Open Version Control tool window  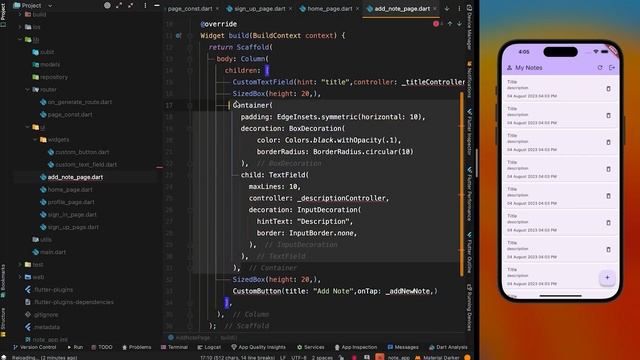(x=35, y=347)
